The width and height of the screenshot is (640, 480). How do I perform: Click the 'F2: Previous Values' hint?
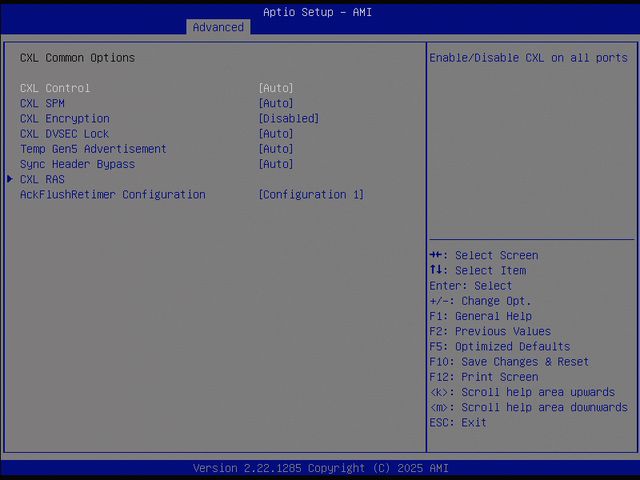pyautogui.click(x=490, y=331)
